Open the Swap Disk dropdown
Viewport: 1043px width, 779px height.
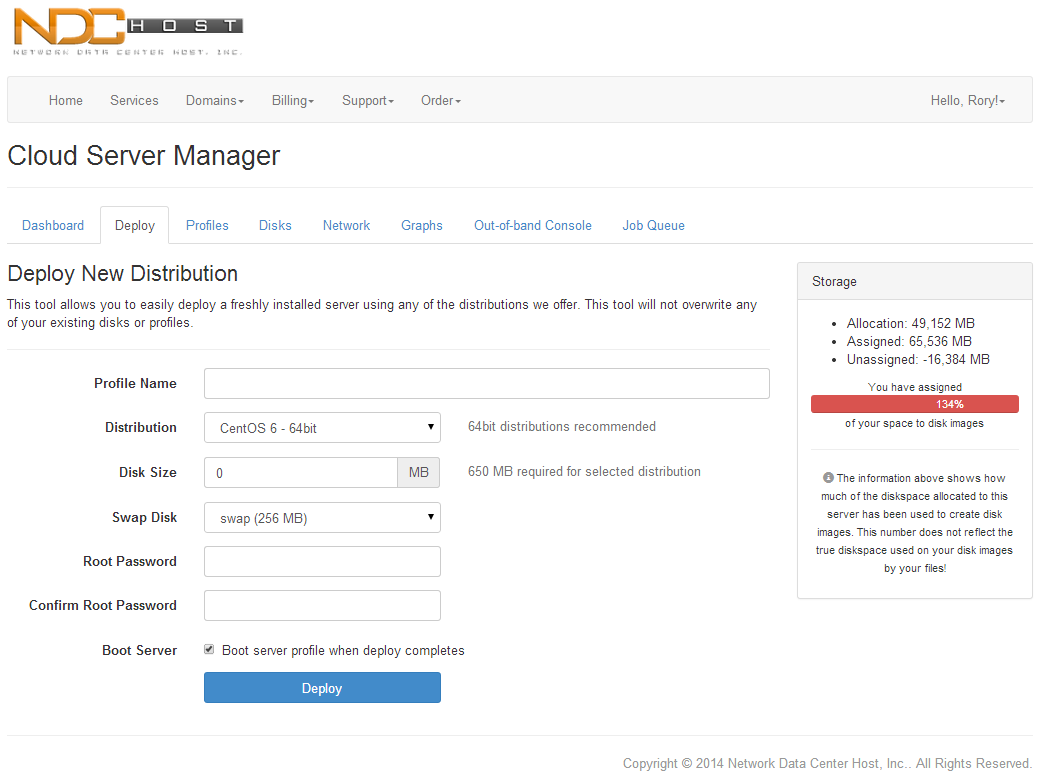pos(322,518)
